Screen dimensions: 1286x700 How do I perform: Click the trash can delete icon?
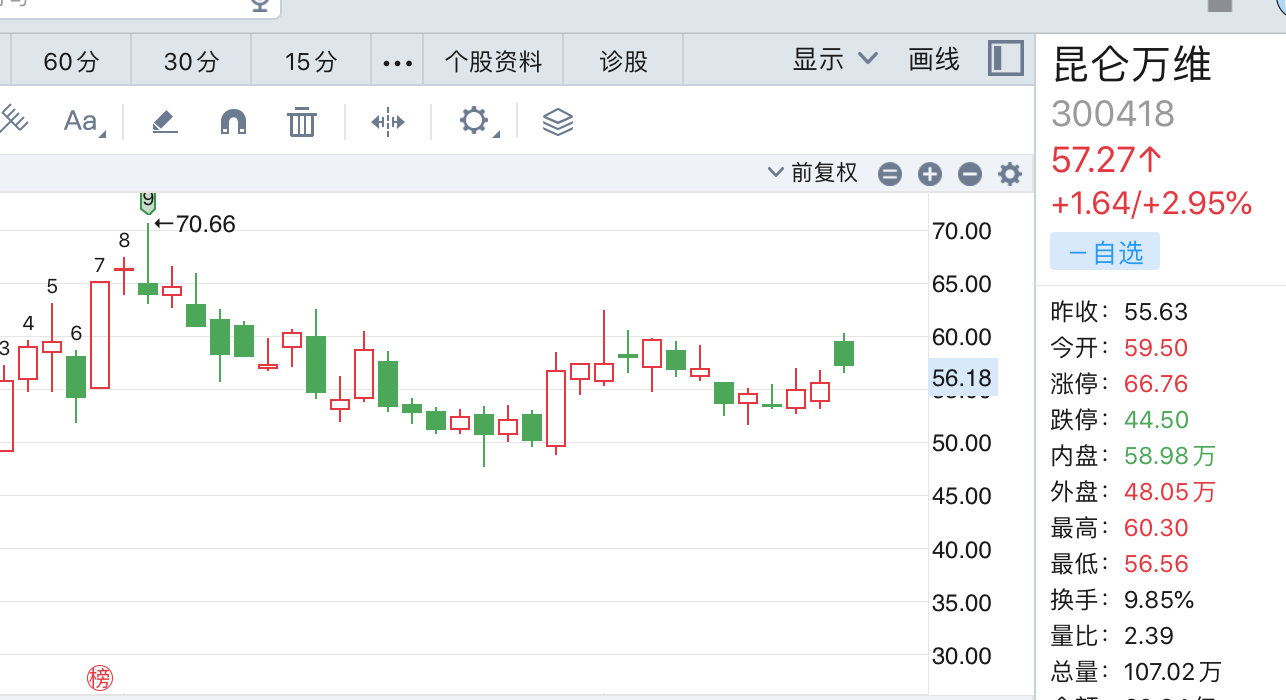(301, 122)
